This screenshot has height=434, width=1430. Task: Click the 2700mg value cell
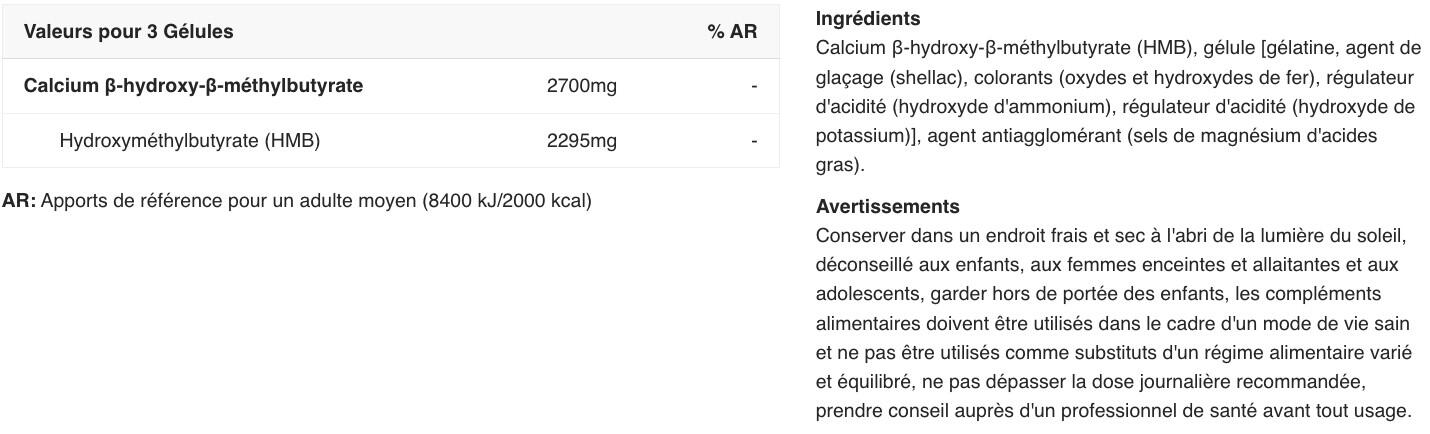(x=581, y=86)
